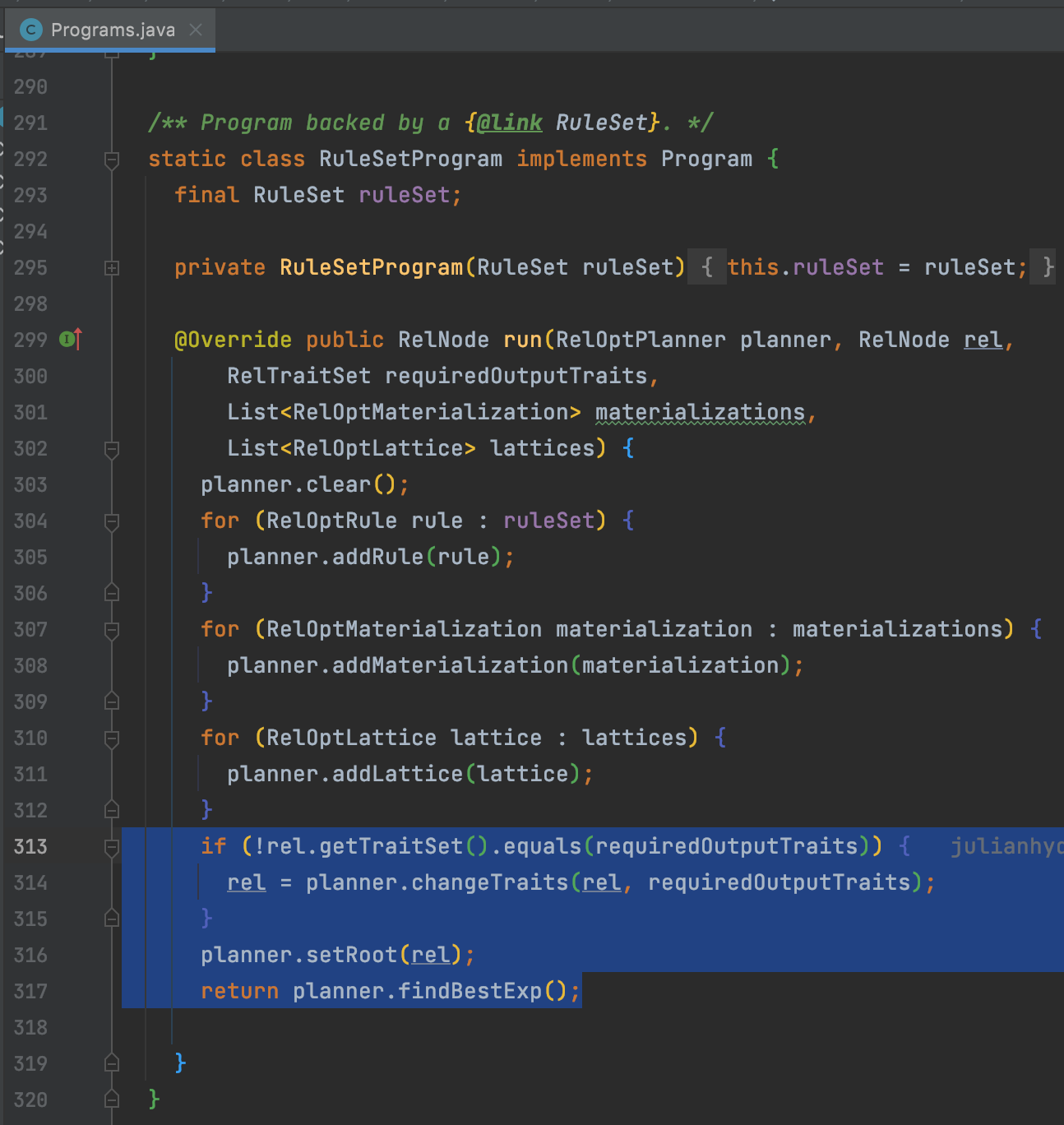1064x1125 pixels.
Task: Collapse the rule for-loop at line 304
Action: (113, 521)
